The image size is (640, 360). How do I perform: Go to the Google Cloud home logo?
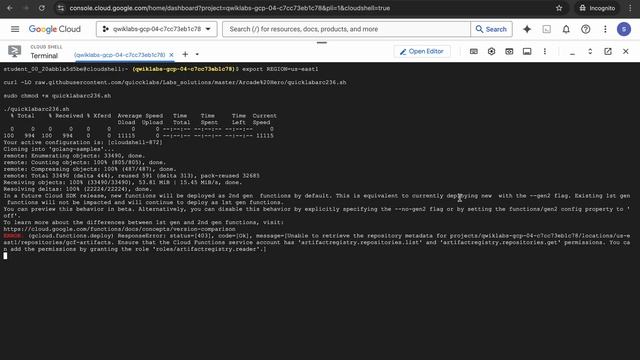tap(55, 29)
